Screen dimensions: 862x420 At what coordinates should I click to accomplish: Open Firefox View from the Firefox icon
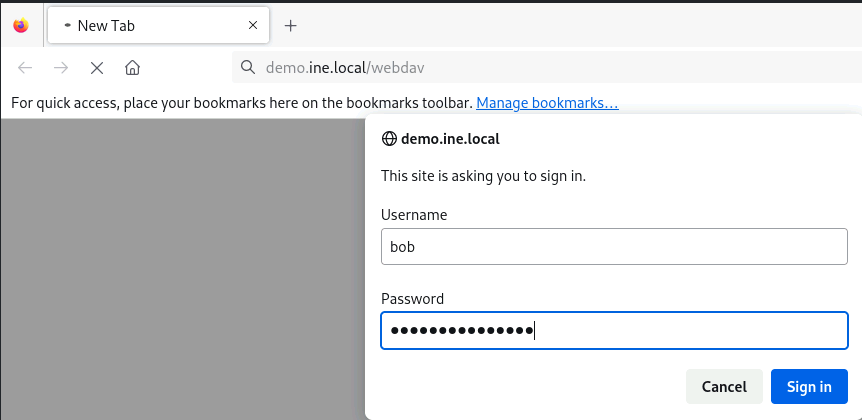point(21,26)
